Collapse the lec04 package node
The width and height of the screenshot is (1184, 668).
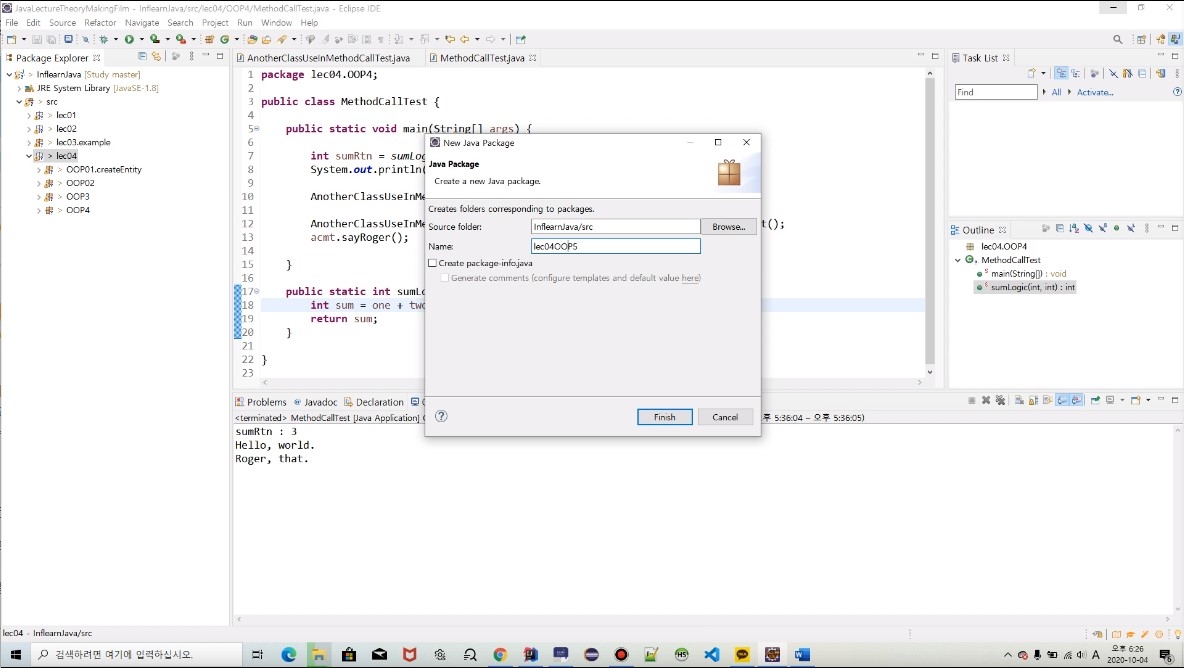(x=29, y=156)
